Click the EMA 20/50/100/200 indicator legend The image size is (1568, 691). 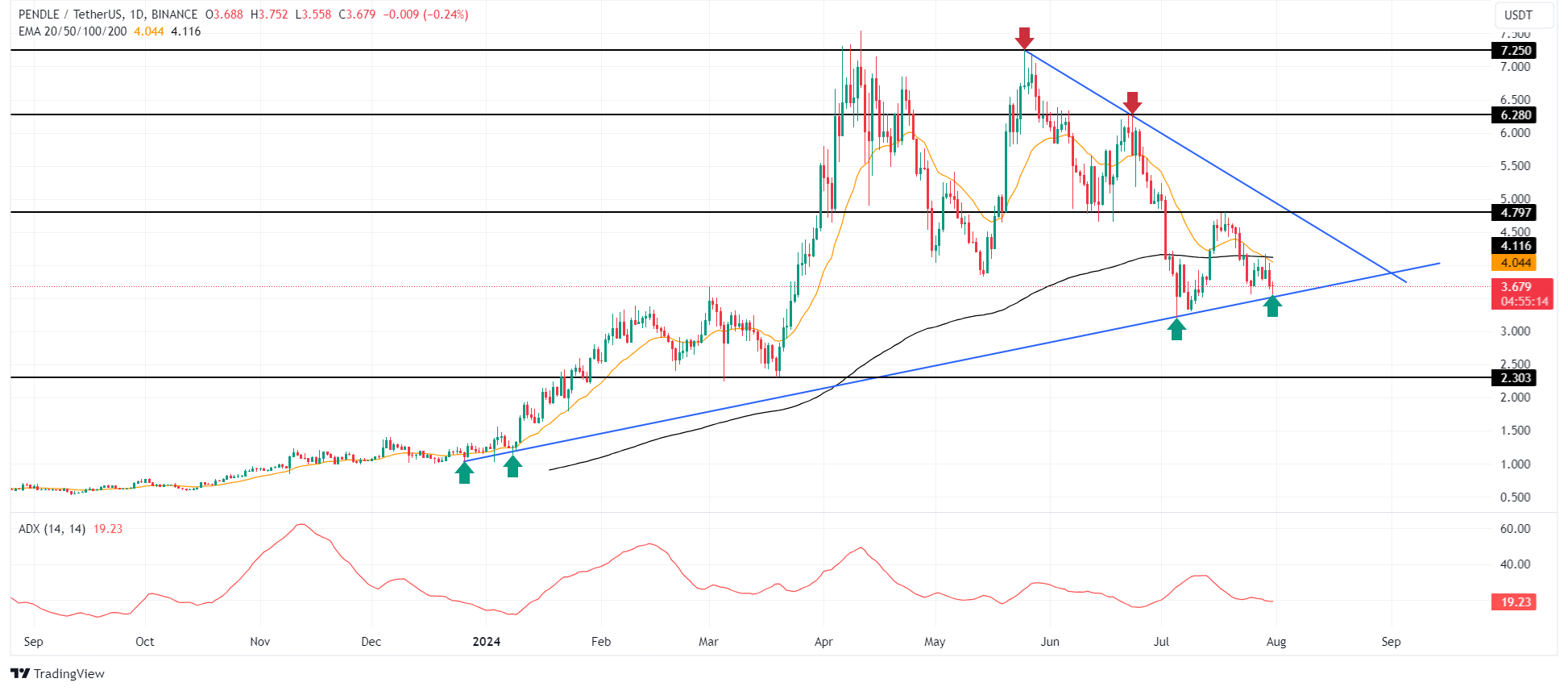(x=73, y=31)
